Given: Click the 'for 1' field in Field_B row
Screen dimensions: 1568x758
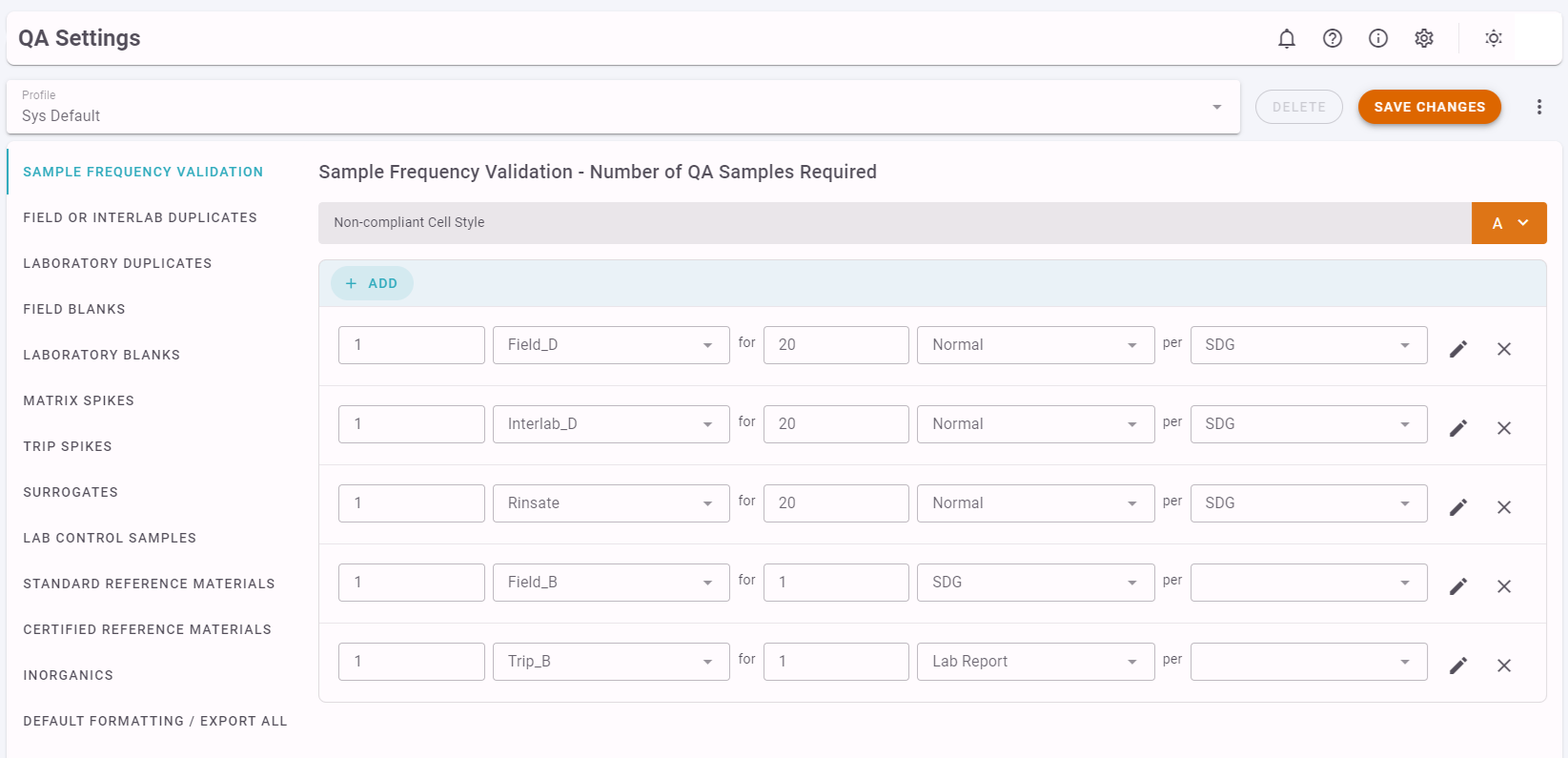Looking at the screenshot, I should [836, 583].
